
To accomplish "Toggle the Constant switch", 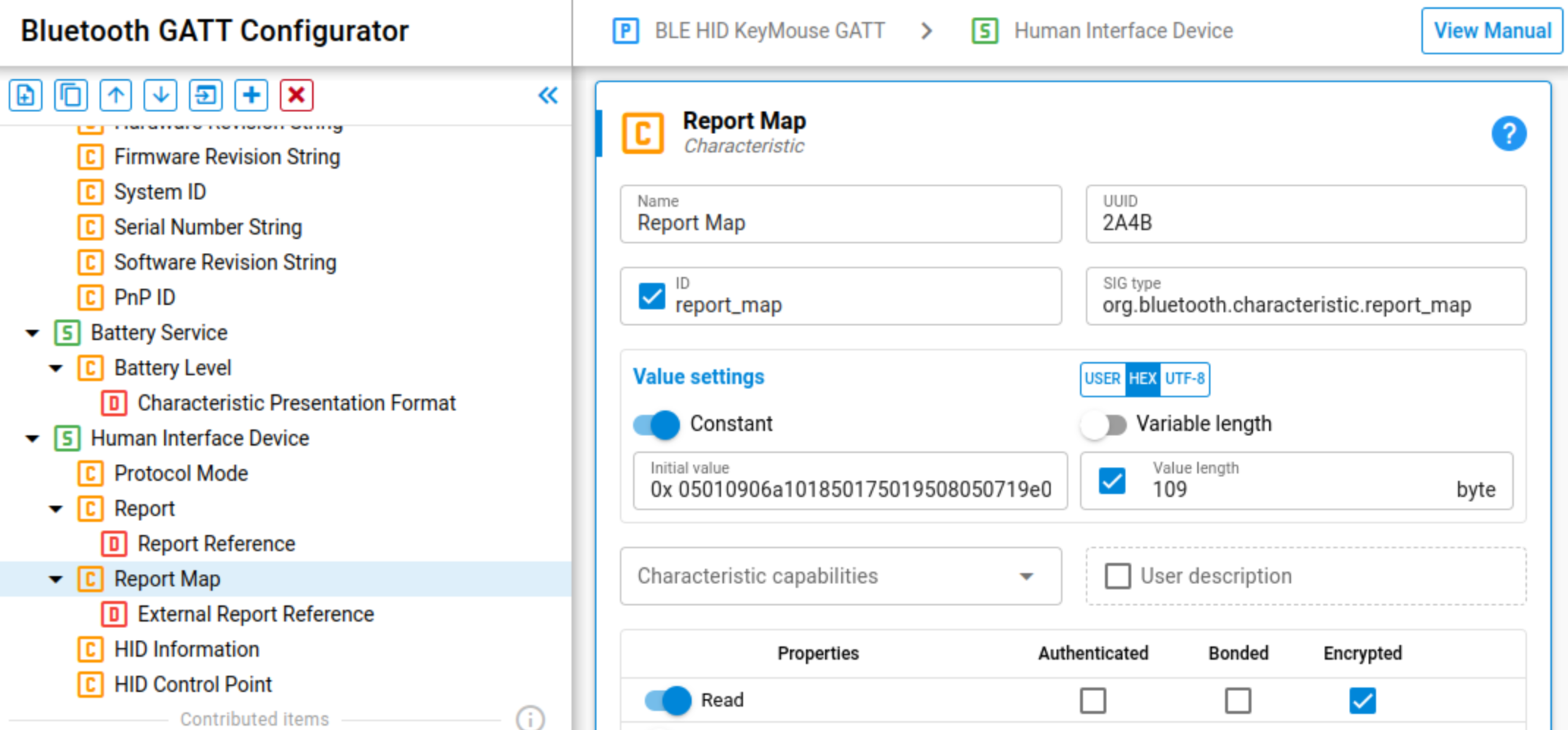I will tap(657, 424).
